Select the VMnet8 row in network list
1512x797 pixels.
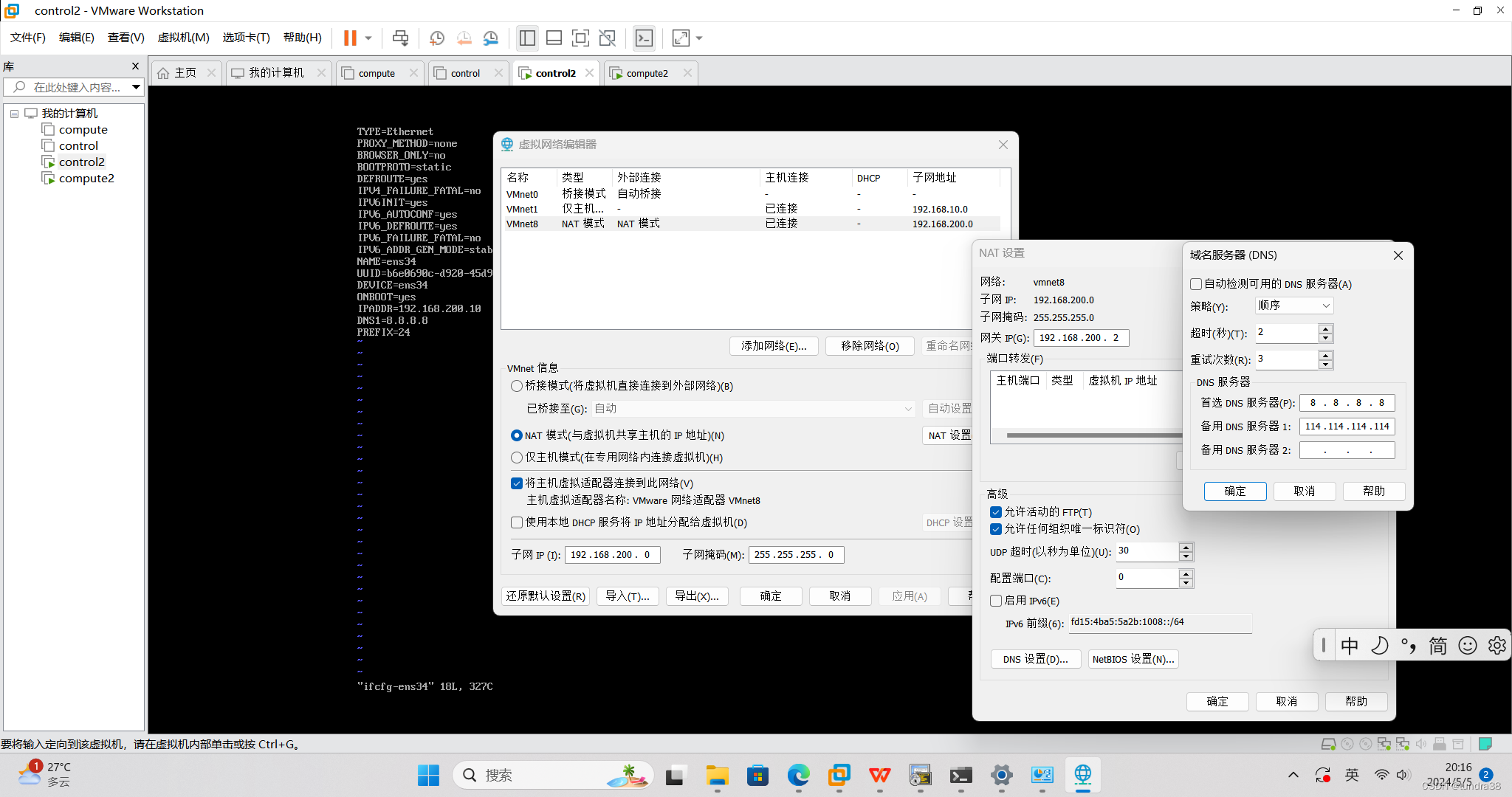click(x=752, y=224)
